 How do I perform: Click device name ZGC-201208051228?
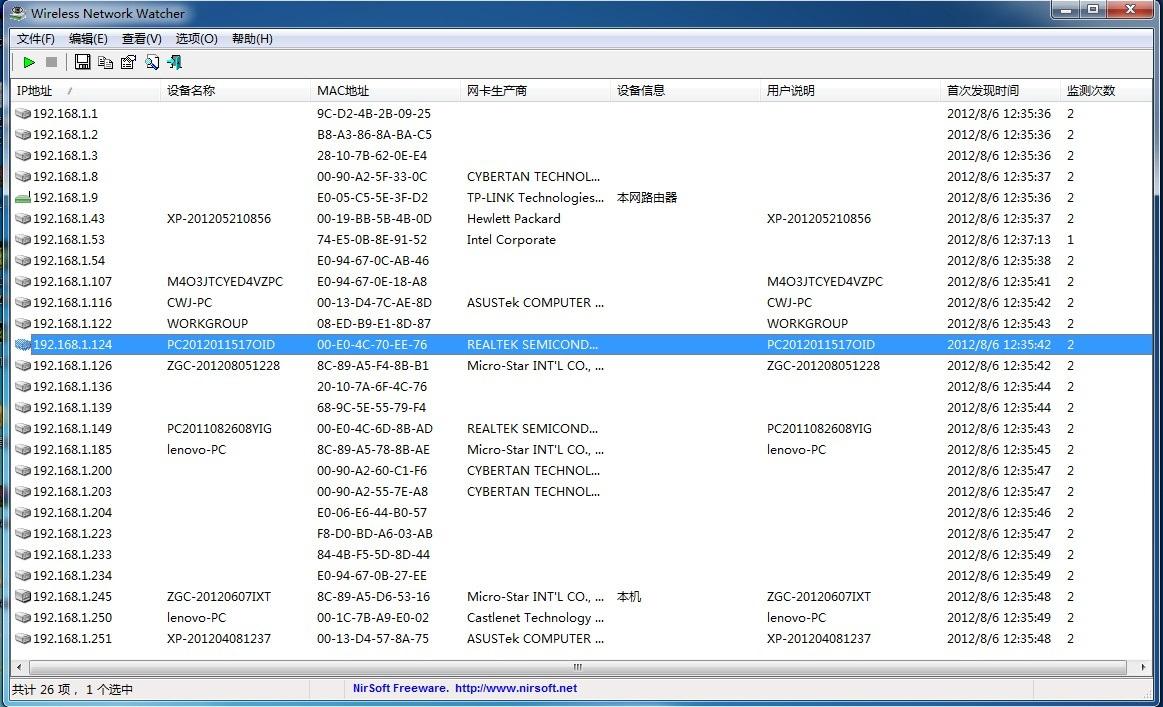click(x=223, y=366)
